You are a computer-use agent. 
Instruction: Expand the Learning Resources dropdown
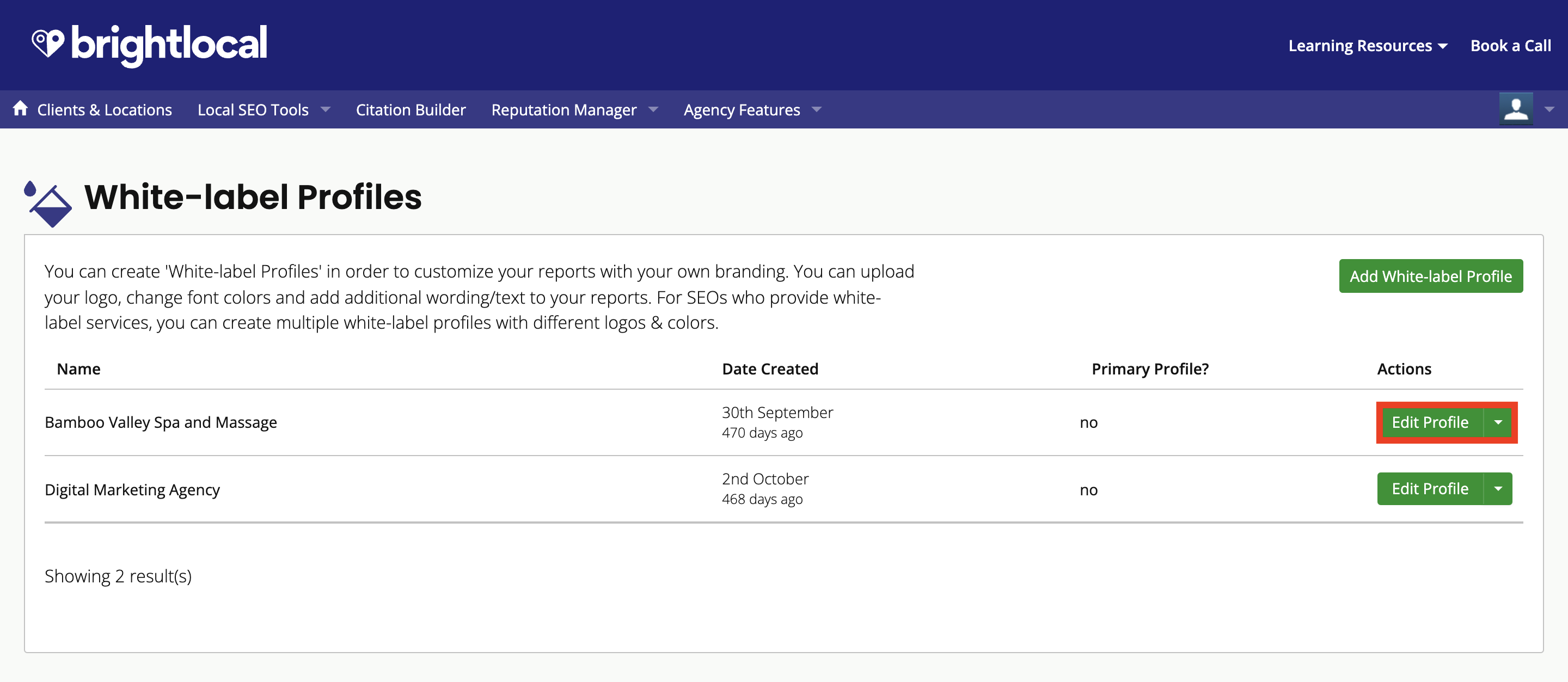tap(1367, 46)
